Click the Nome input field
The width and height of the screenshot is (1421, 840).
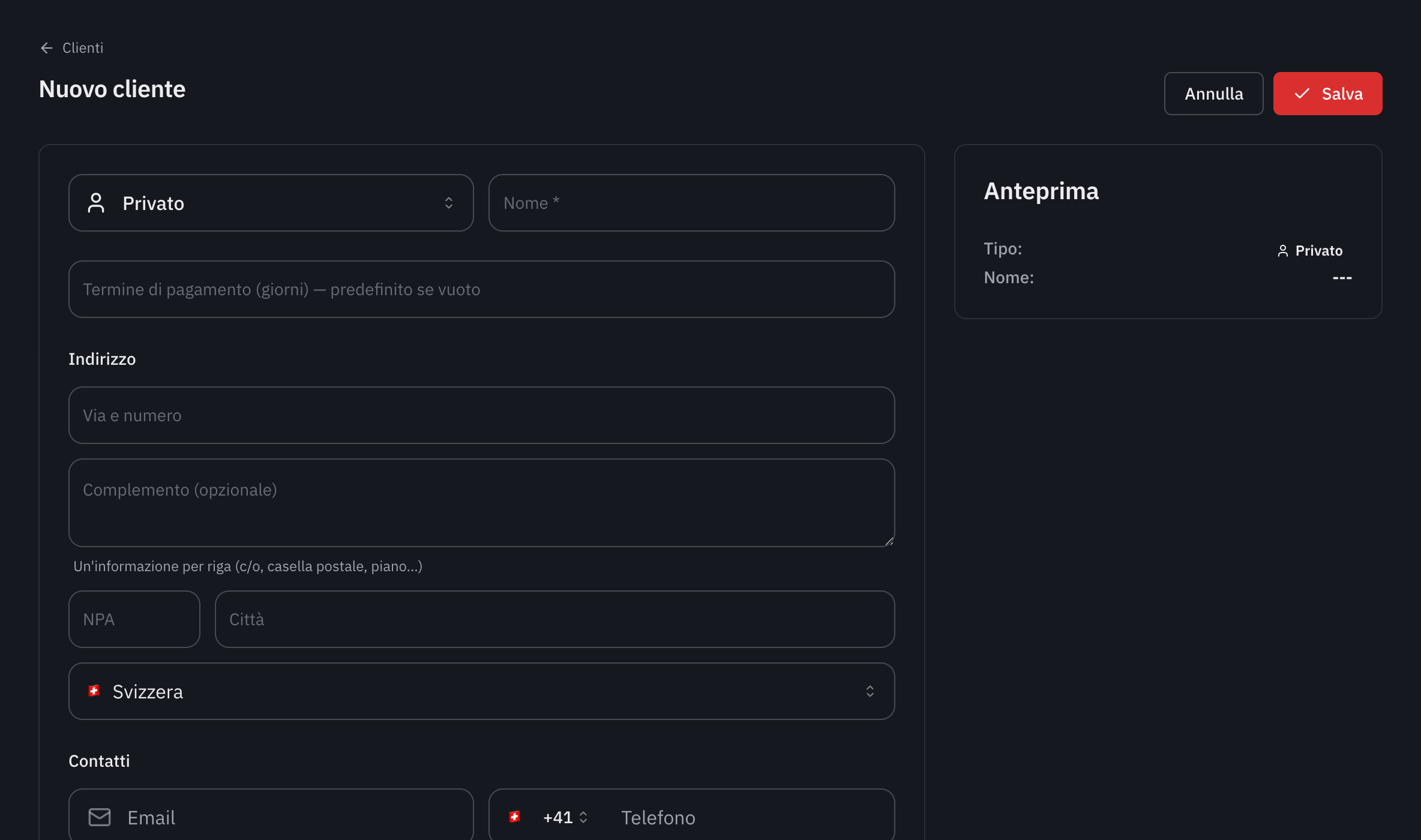coord(691,203)
